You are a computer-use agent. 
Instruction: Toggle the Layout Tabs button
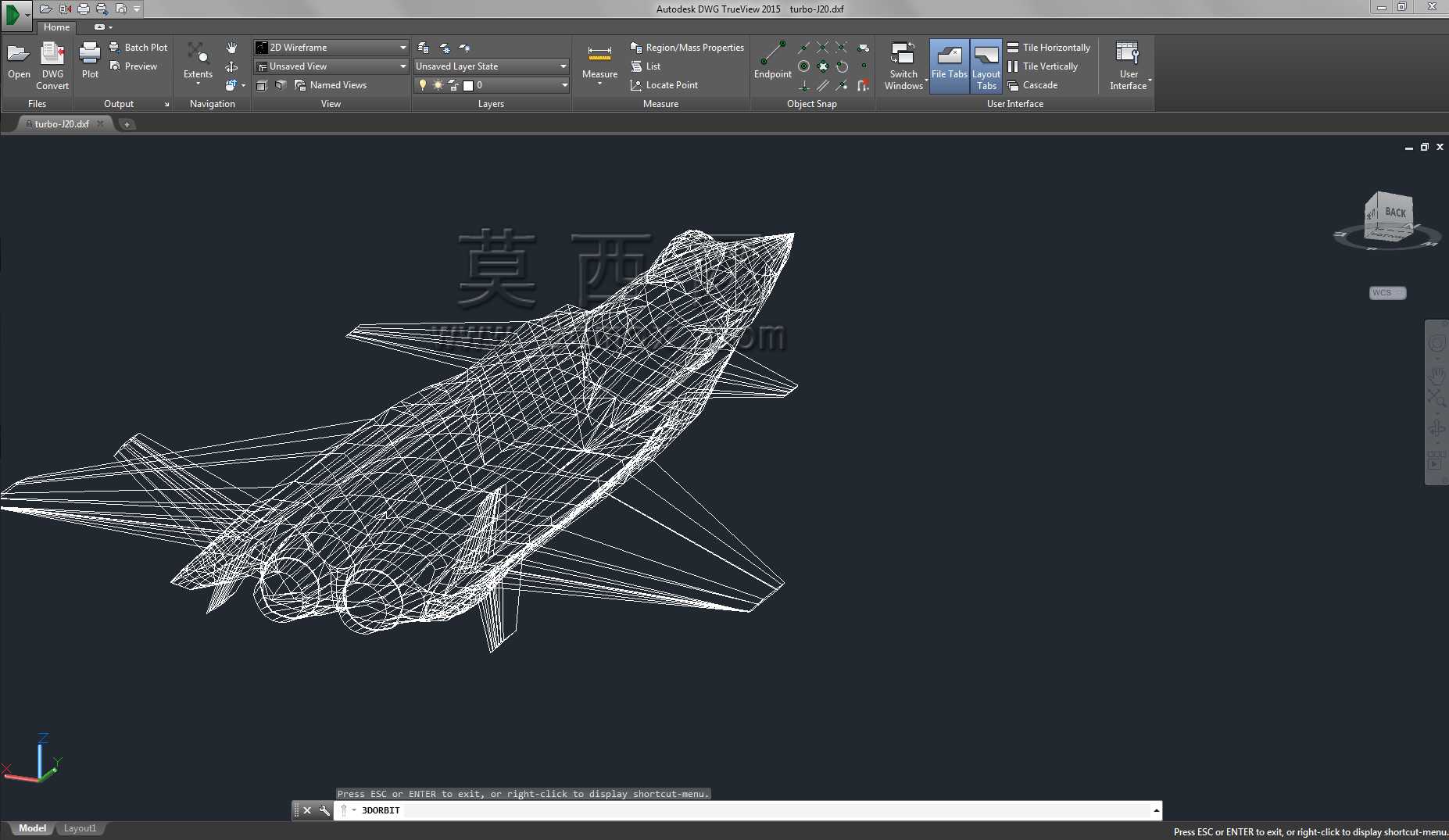pyautogui.click(x=986, y=66)
